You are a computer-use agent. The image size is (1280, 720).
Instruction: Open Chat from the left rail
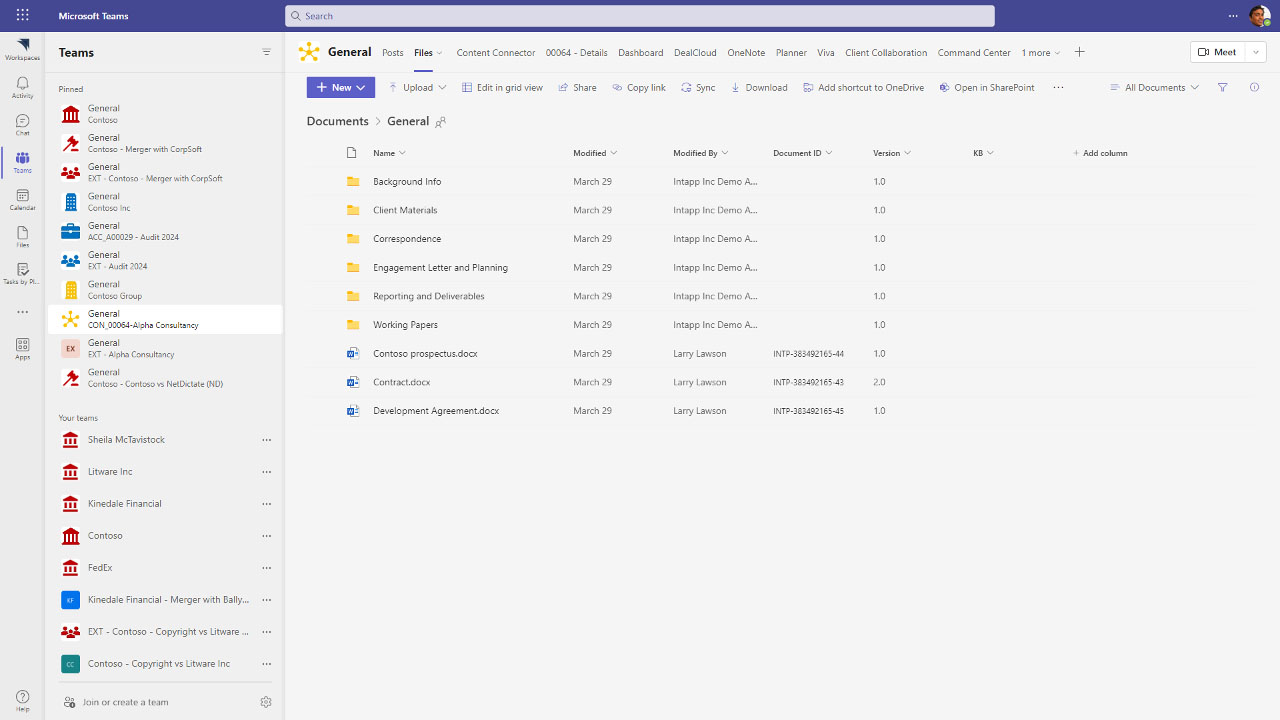point(22,124)
